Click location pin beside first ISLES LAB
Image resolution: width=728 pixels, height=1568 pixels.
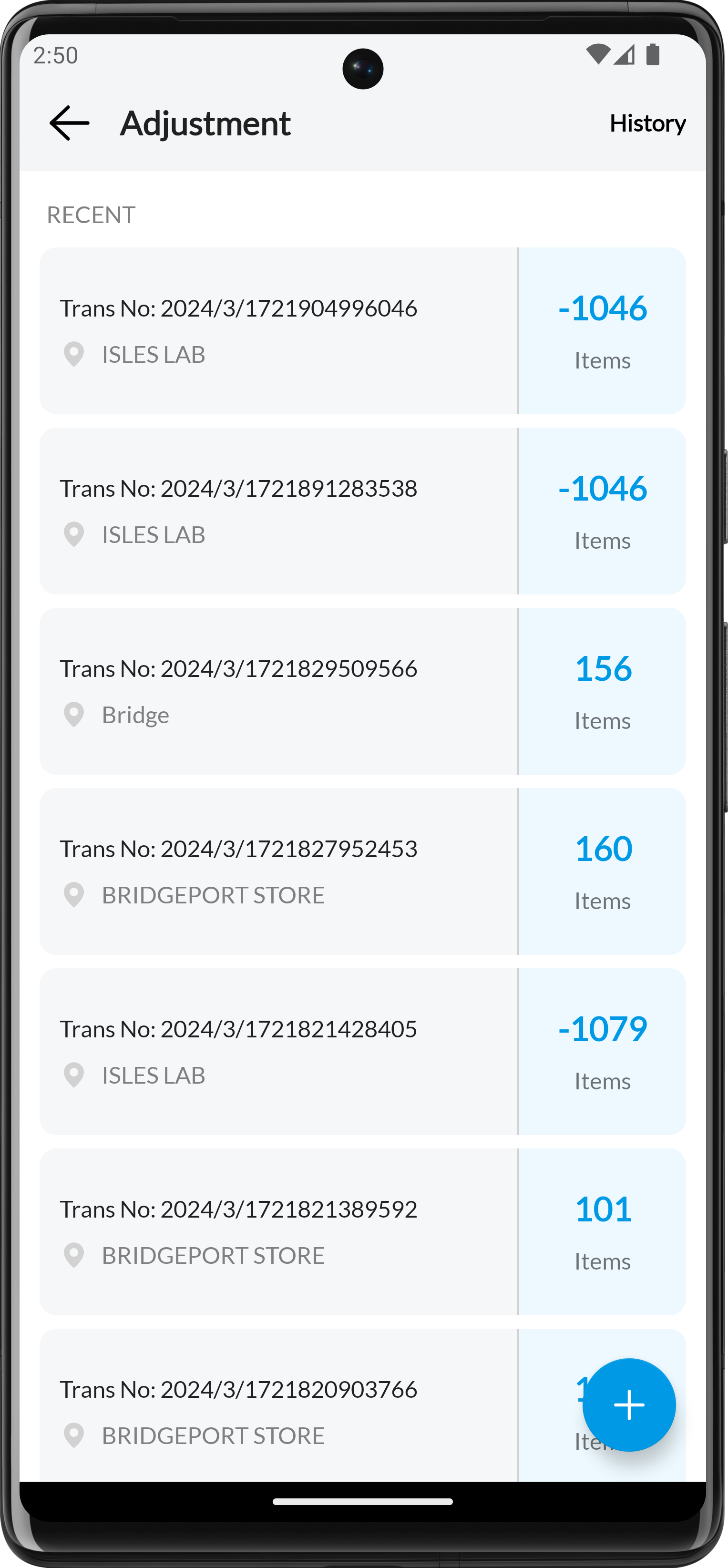74,354
